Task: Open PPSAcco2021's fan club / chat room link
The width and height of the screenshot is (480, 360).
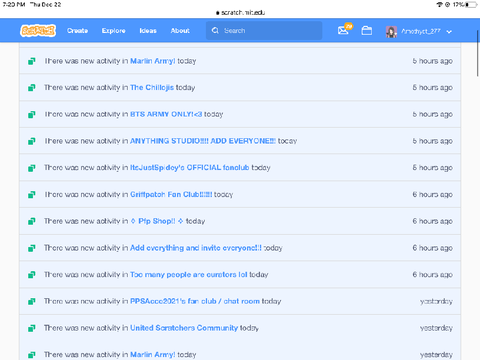Action: [x=195, y=301]
